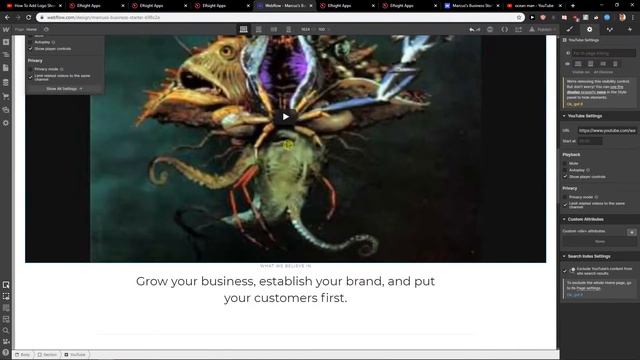This screenshot has width=640, height=360.
Task: Click the share/export icon in top toolbar
Action: point(518,29)
